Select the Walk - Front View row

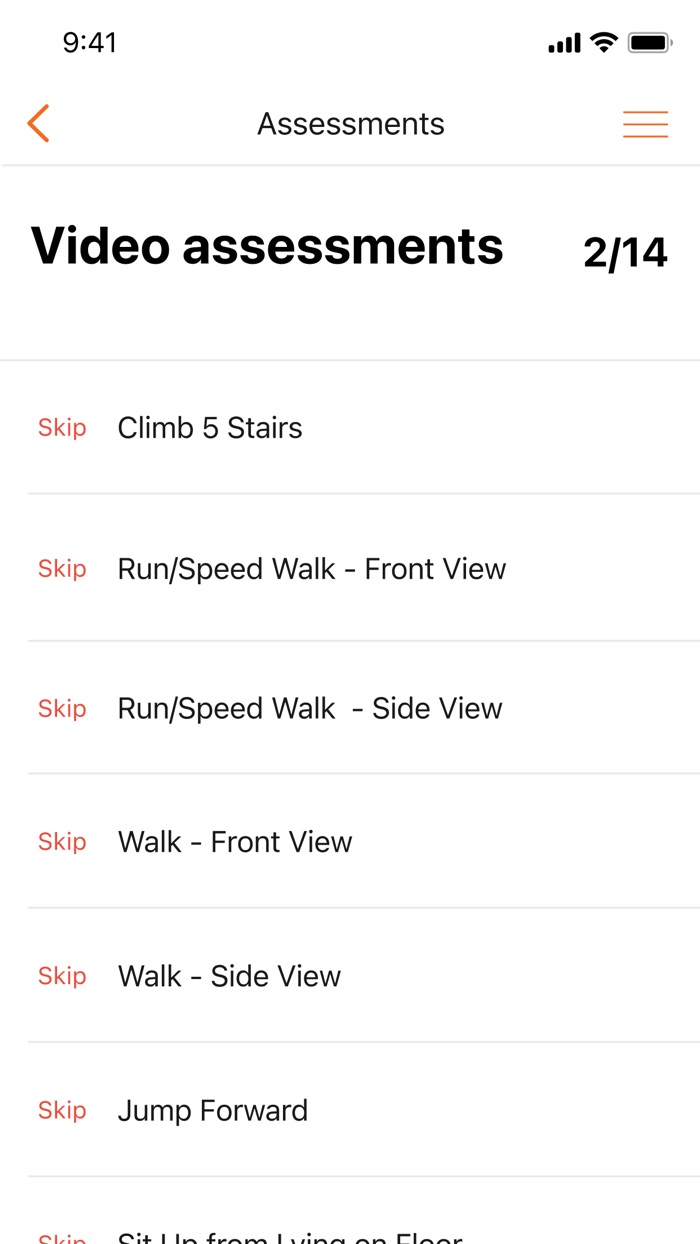[x=235, y=842]
